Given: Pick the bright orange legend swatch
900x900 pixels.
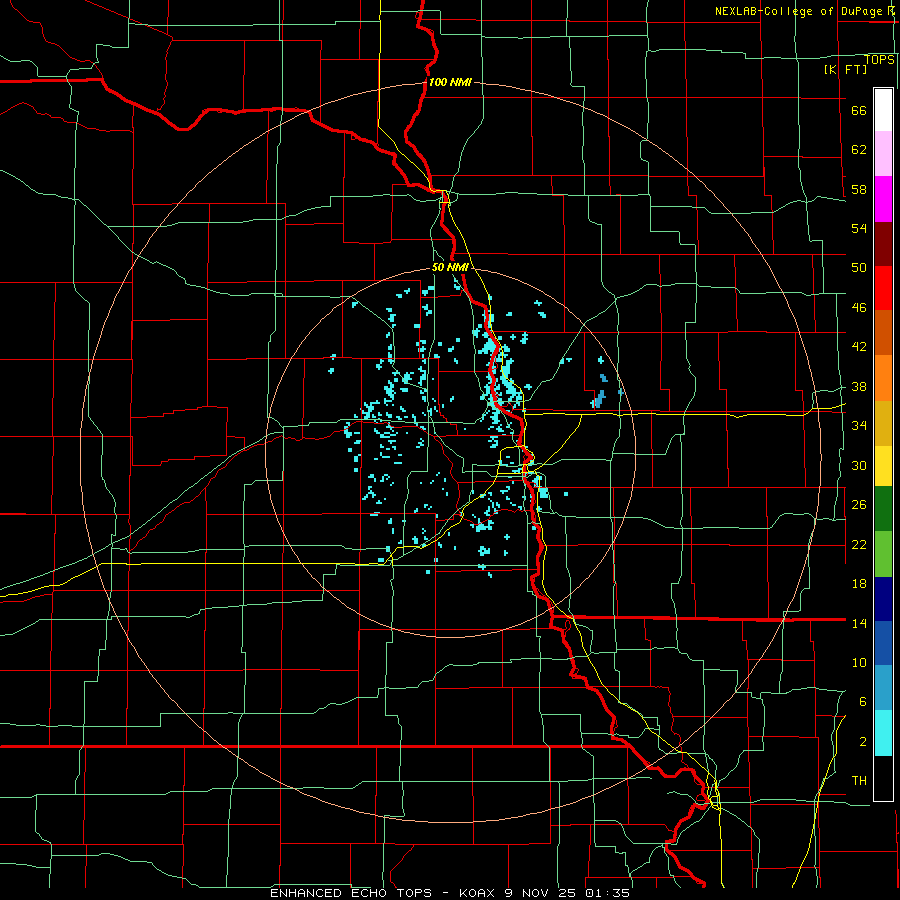Looking at the screenshot, I should click(x=883, y=378).
